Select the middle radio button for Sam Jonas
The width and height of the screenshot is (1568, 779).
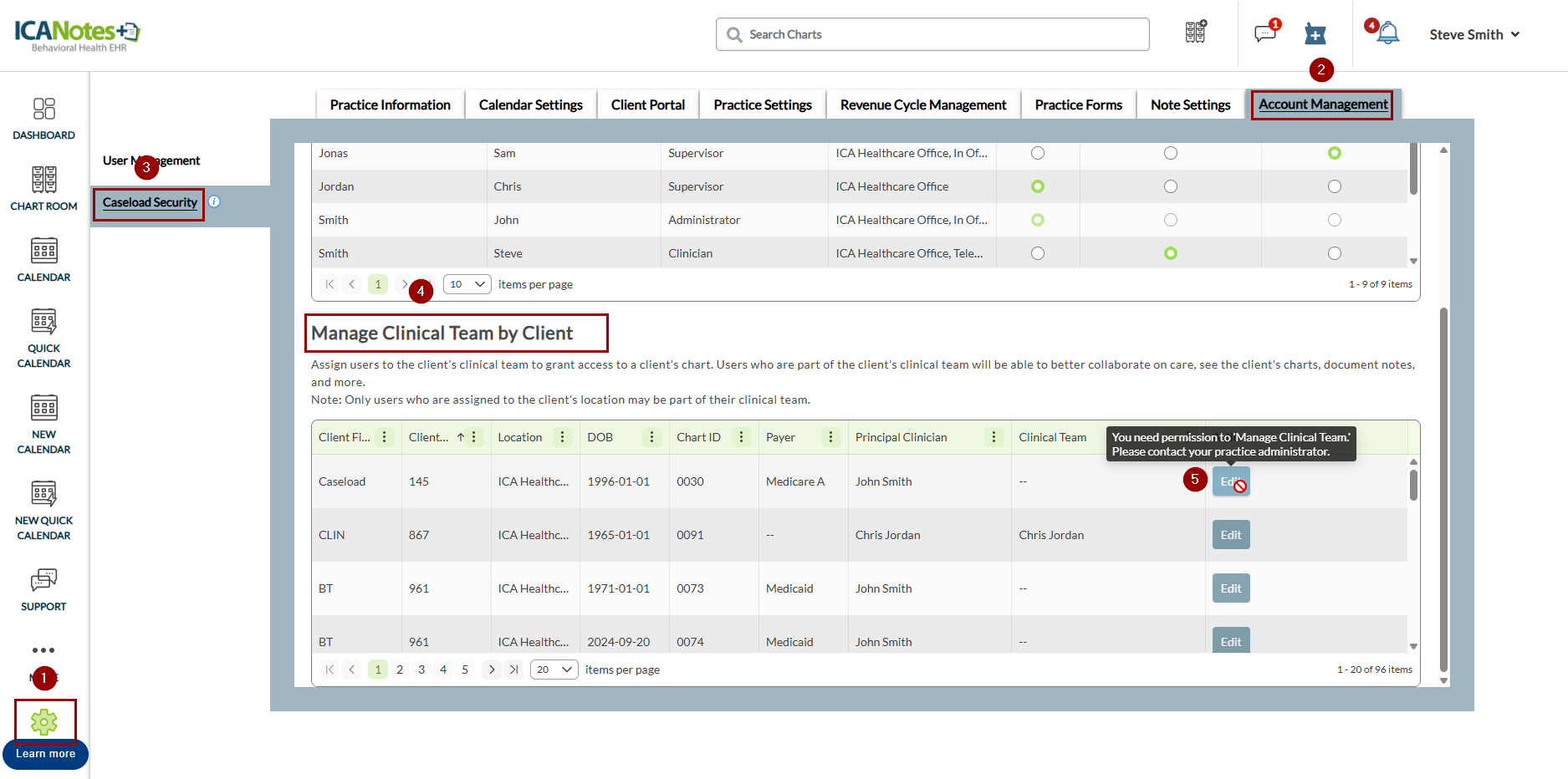[1171, 153]
